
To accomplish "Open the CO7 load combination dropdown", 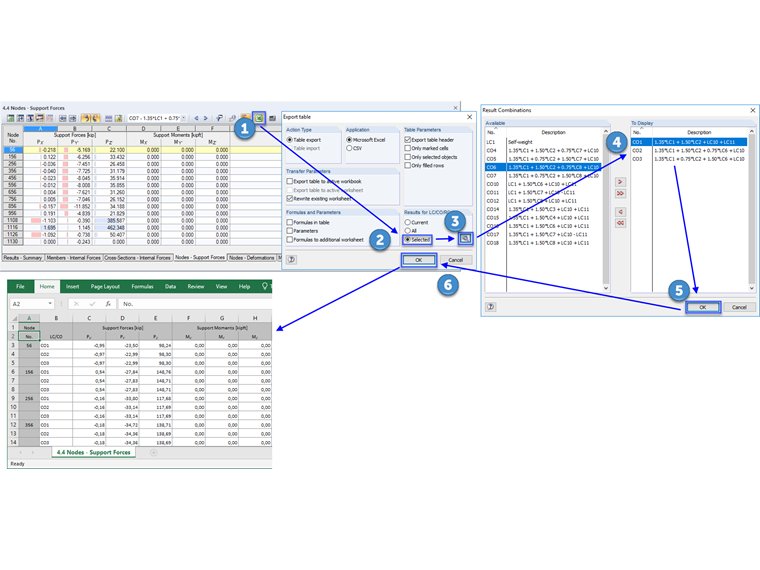I will click(x=184, y=118).
